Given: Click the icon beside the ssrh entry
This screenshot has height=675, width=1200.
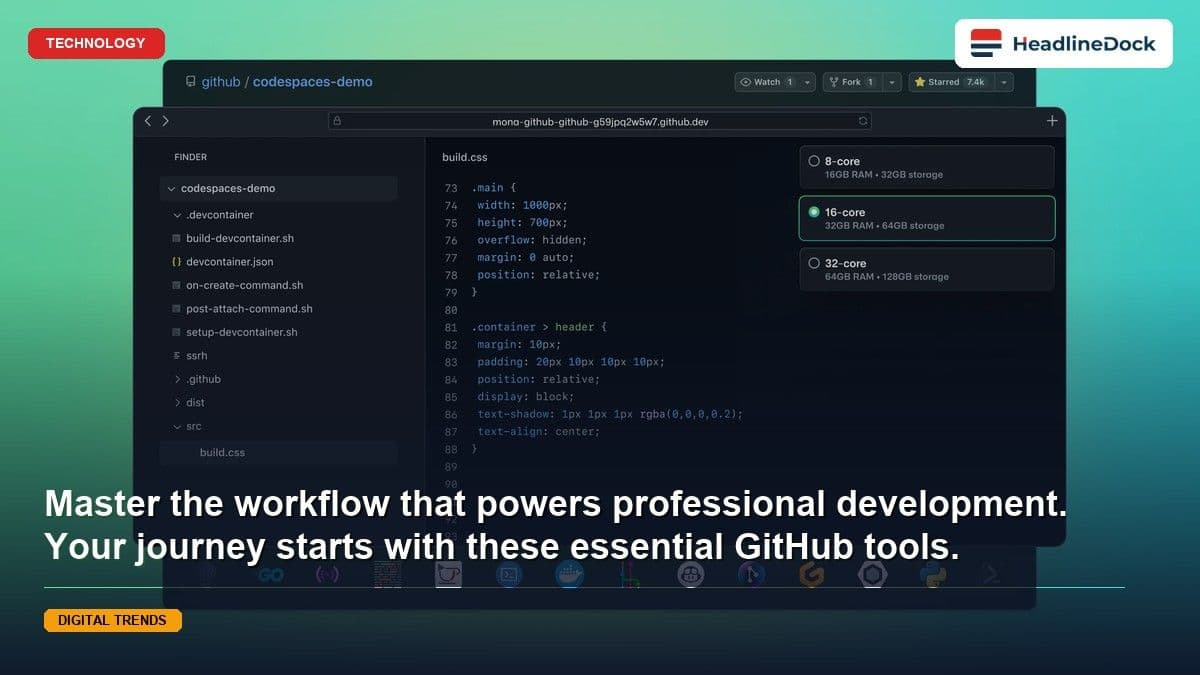Looking at the screenshot, I should (177, 356).
